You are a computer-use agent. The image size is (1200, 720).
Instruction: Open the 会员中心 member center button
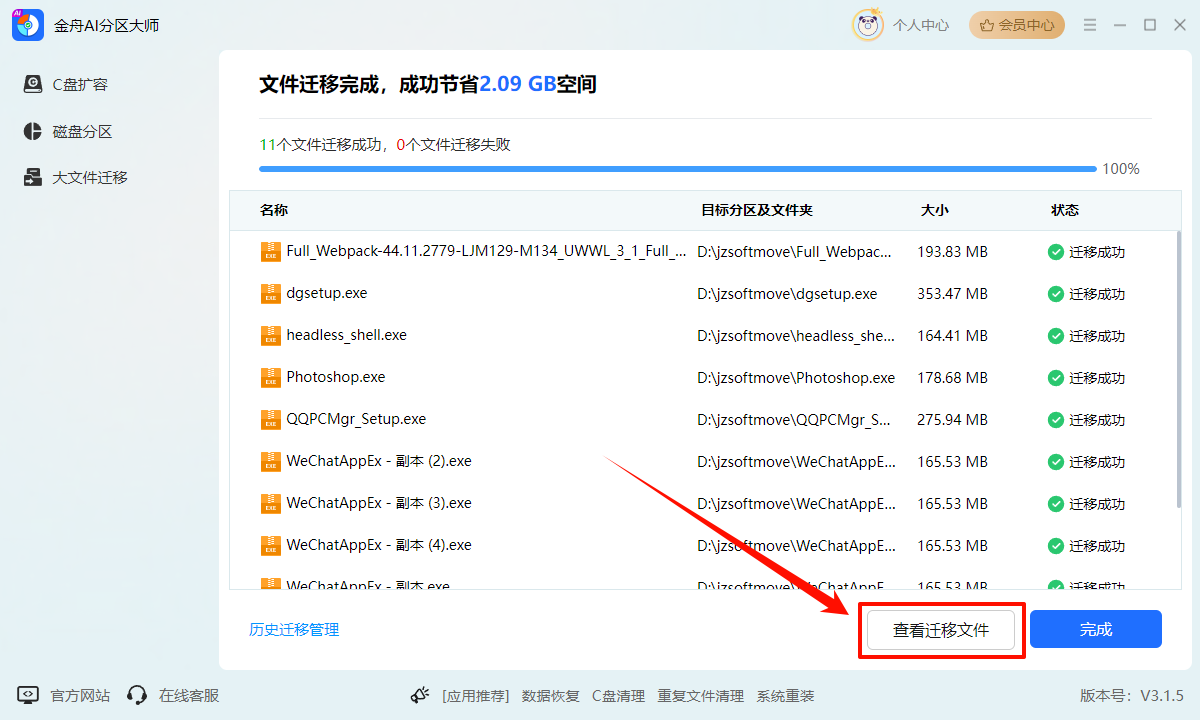(x=1017, y=25)
